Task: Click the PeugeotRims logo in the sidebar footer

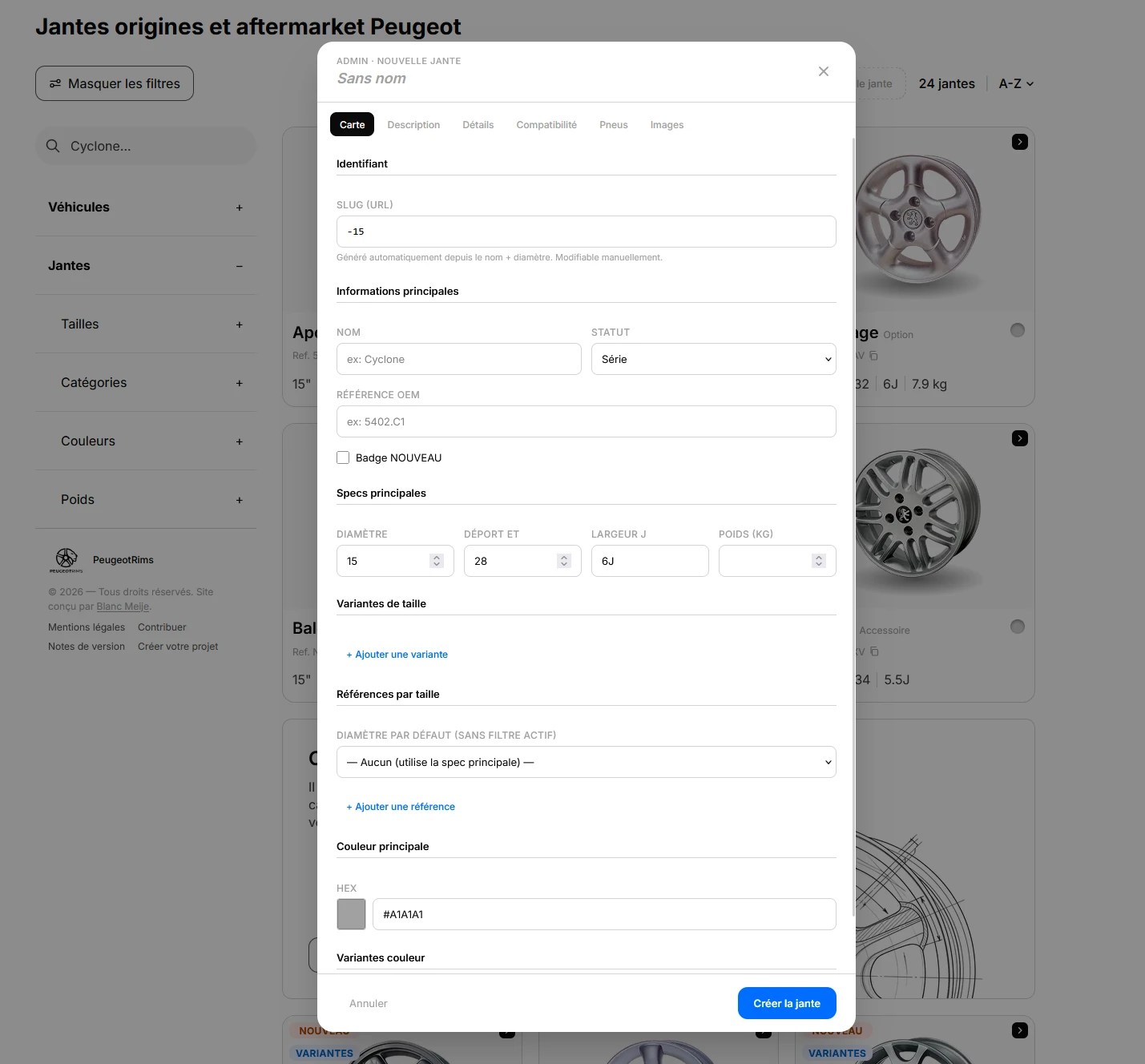Action: tap(67, 559)
